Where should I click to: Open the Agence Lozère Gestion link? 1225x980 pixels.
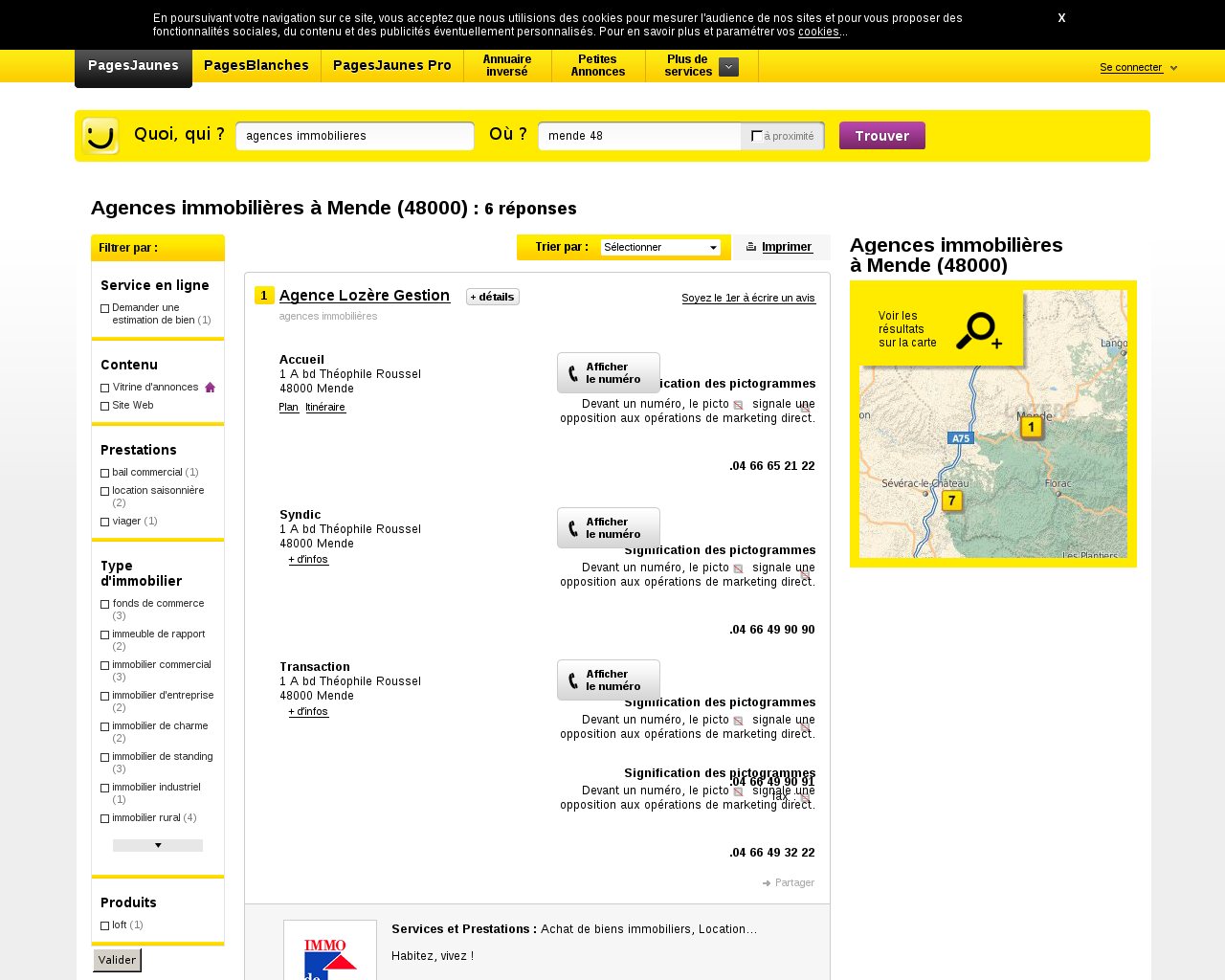pyautogui.click(x=365, y=295)
